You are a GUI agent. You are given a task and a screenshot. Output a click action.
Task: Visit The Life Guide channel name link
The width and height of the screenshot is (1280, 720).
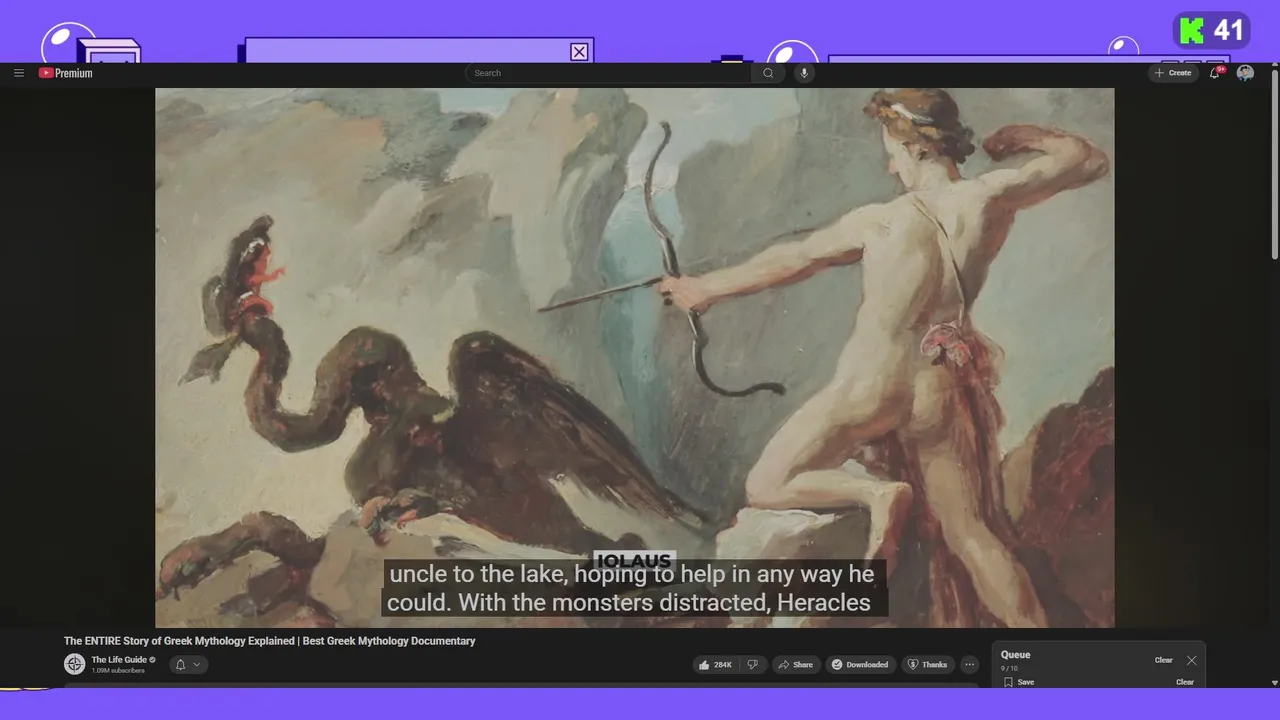120,660
